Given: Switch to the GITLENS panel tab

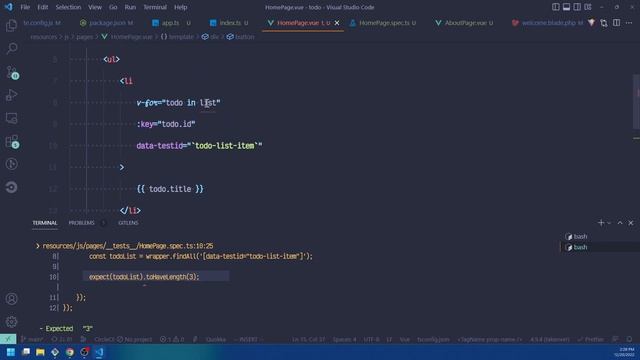Looking at the screenshot, I should 128,223.
